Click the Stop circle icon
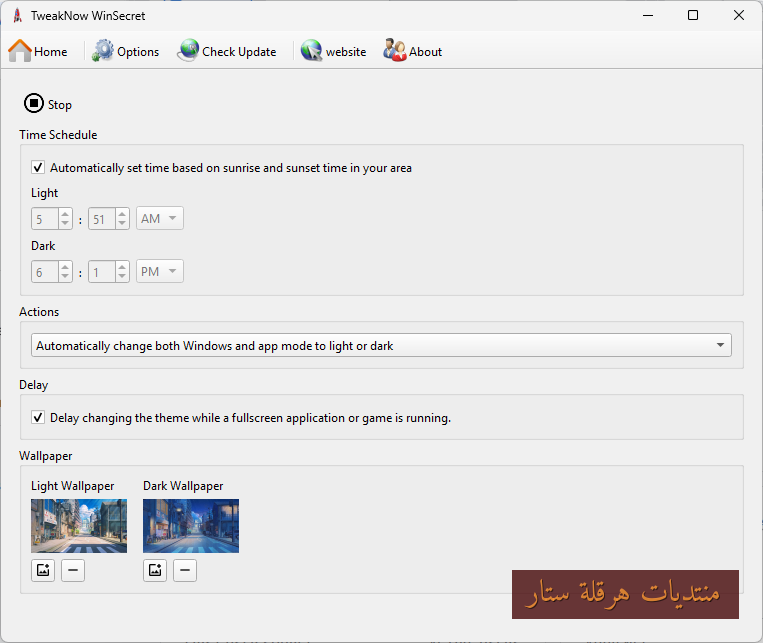The height and width of the screenshot is (643, 763). [34, 103]
